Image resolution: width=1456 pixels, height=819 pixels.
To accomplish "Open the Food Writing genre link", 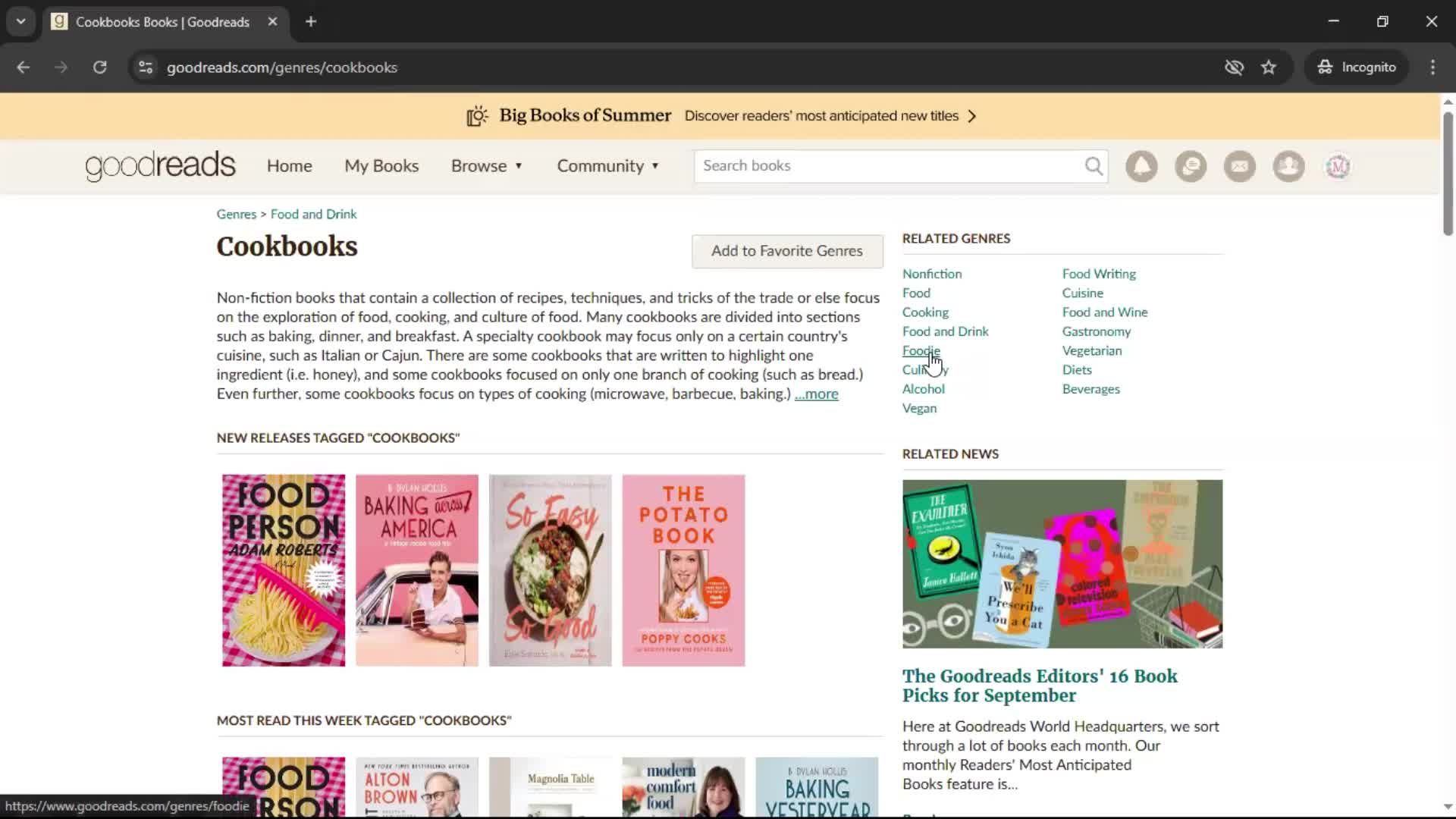I will coord(1099,274).
